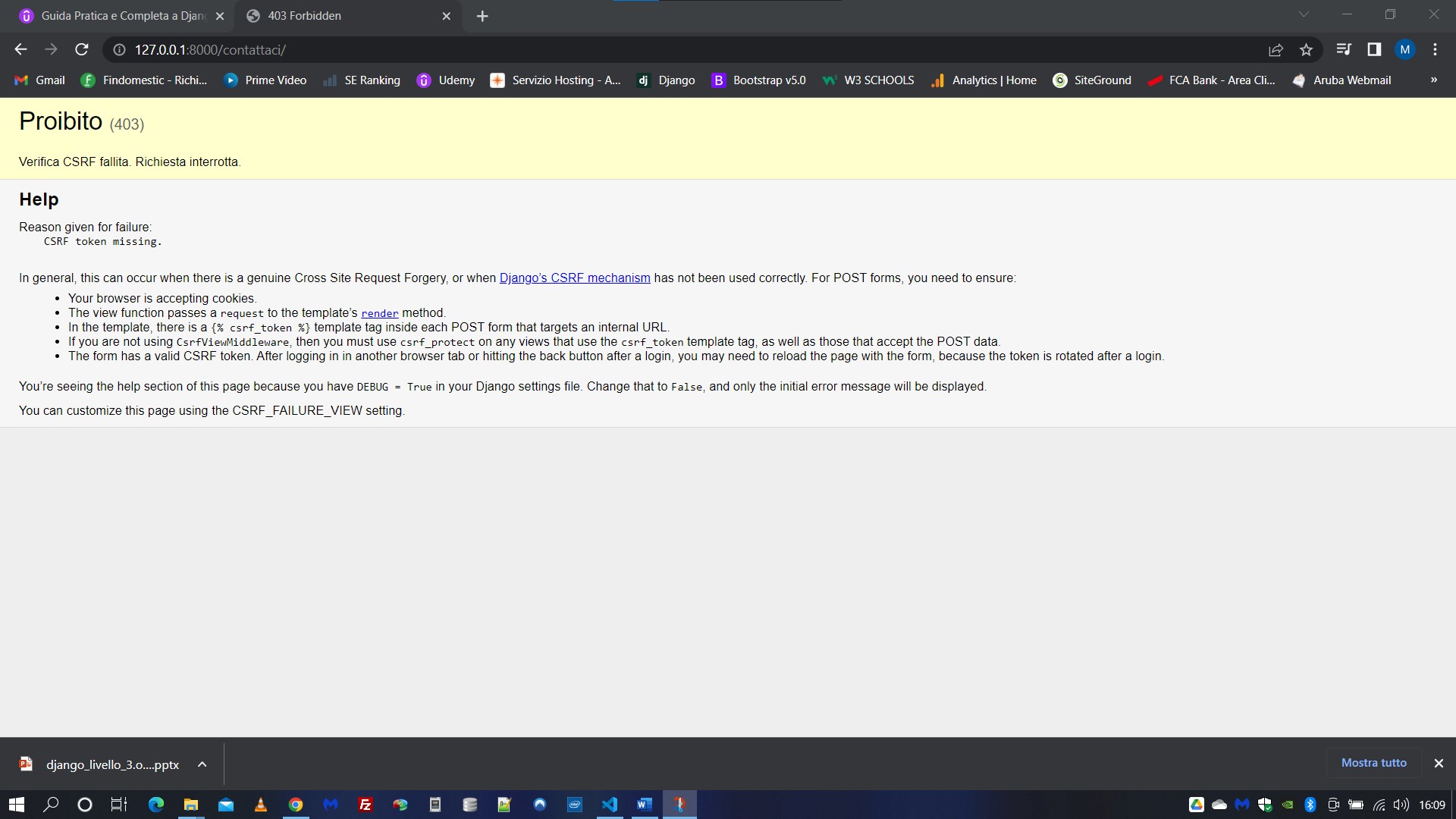1456x819 pixels.
Task: Open the volume speaker tray icon
Action: [x=1401, y=805]
